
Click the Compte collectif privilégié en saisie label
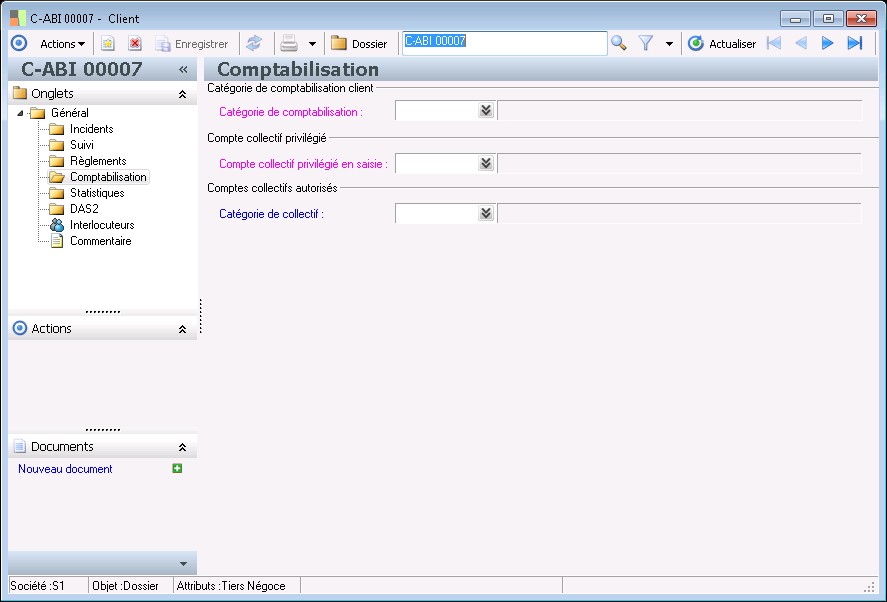point(303,164)
